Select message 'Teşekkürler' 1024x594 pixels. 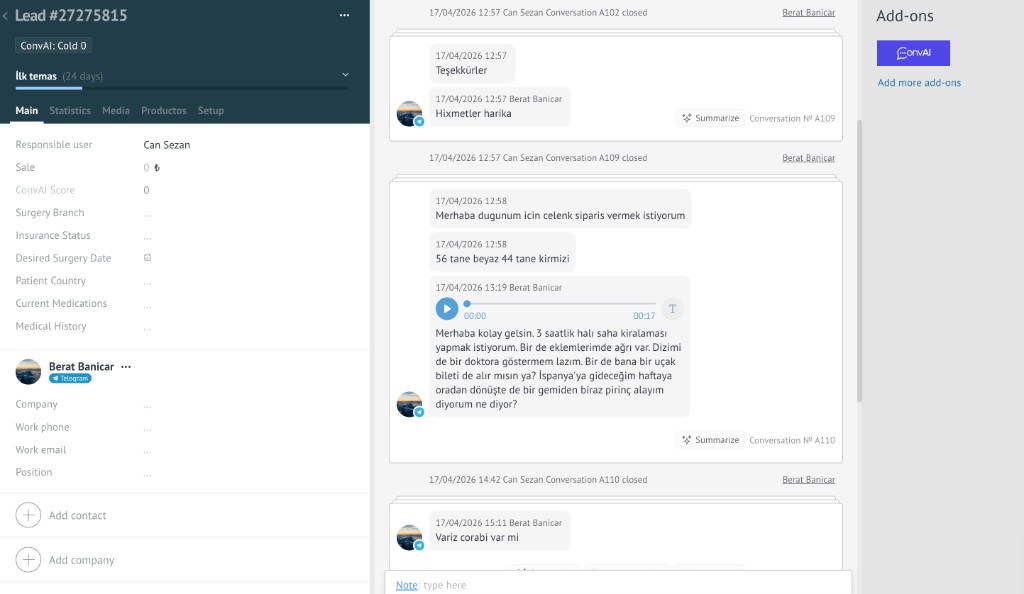pyautogui.click(x=472, y=63)
